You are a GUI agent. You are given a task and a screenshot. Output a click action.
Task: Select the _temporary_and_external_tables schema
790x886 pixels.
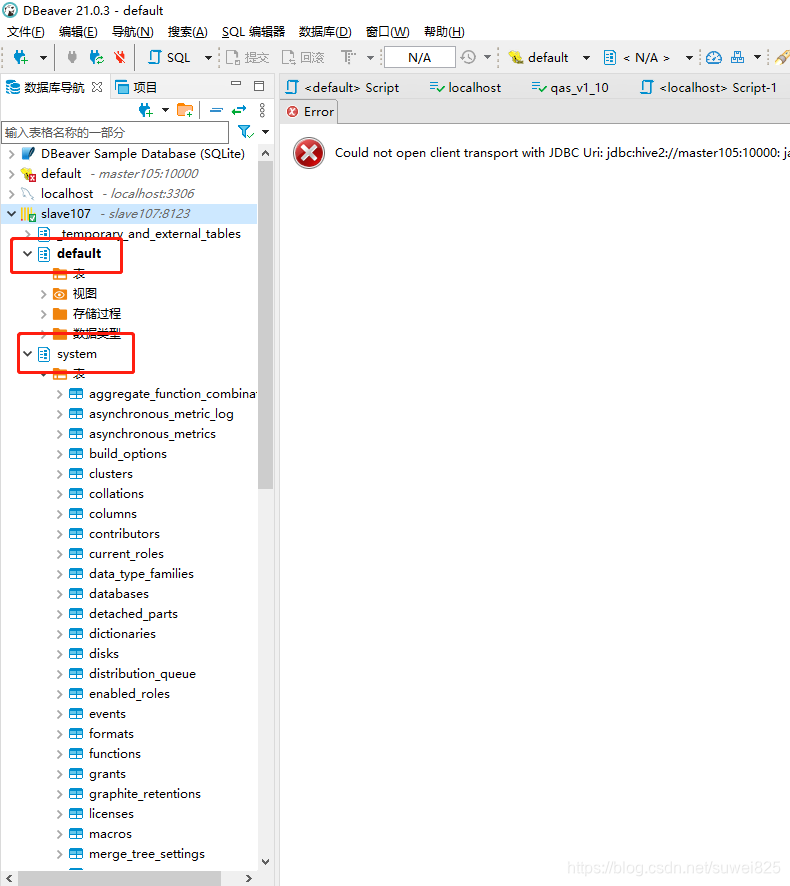click(x=150, y=233)
